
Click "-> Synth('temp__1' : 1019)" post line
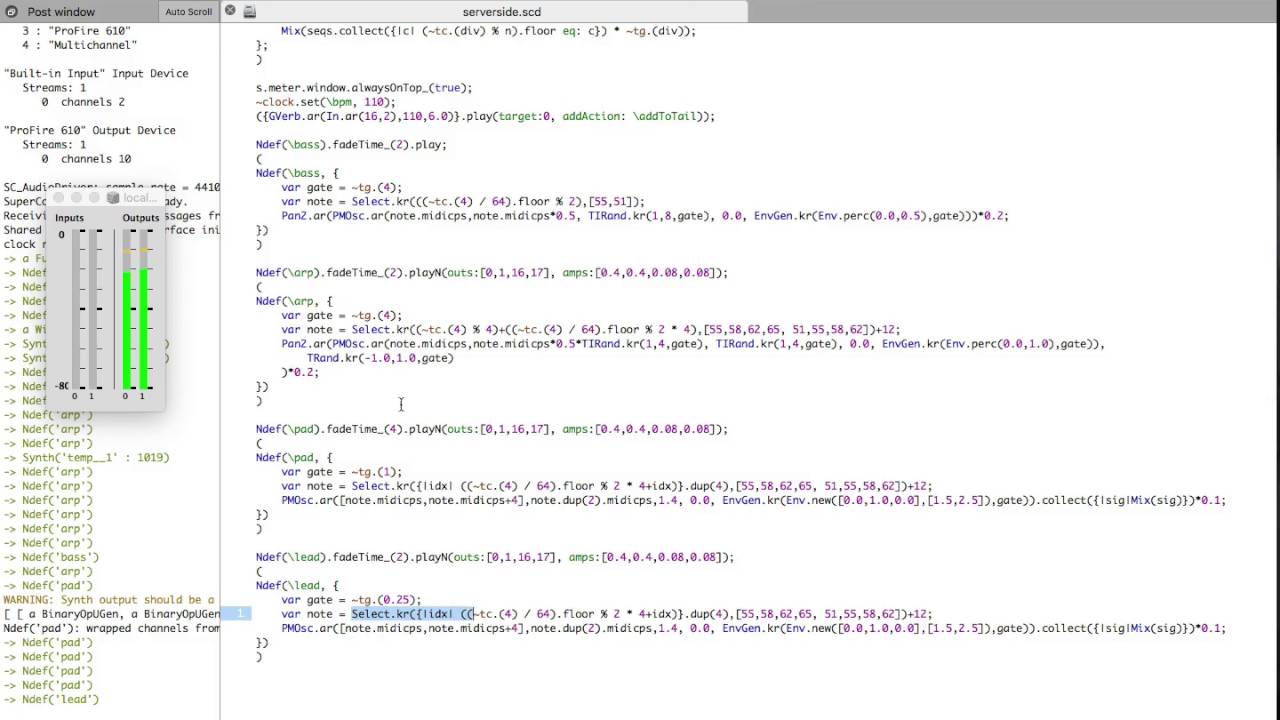86,458
